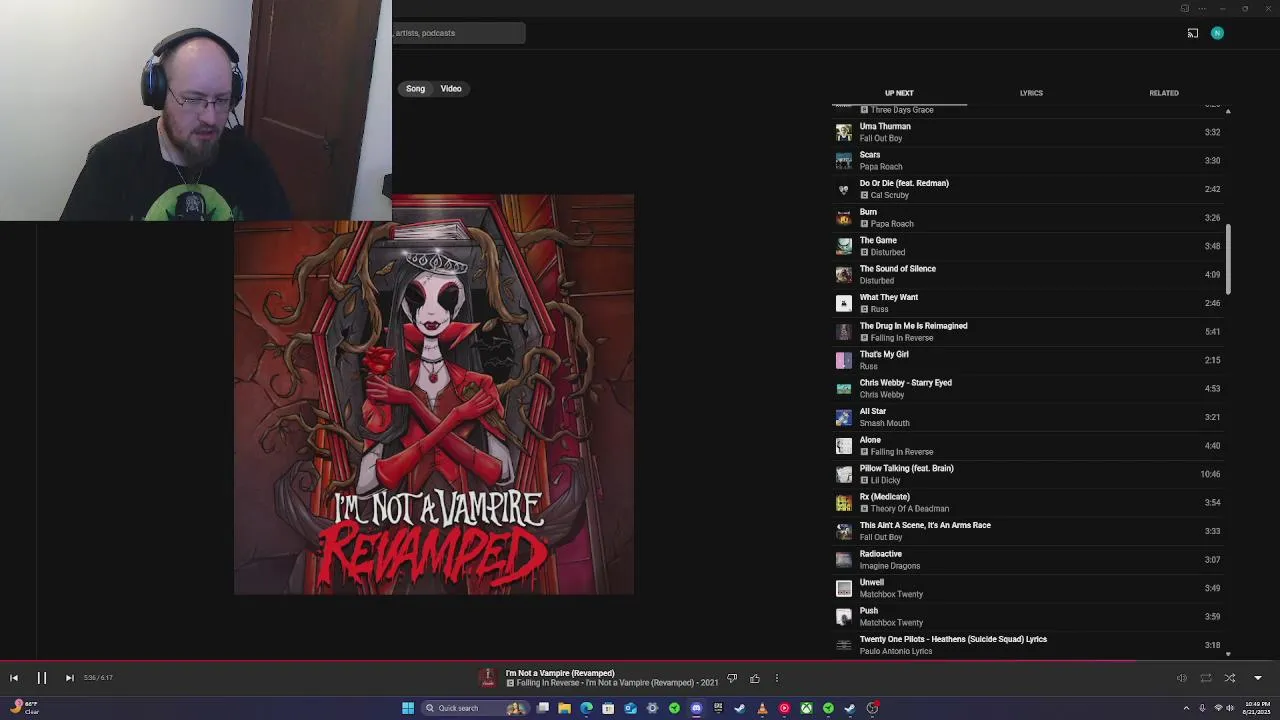Open Task View from the taskbar

pos(543,708)
